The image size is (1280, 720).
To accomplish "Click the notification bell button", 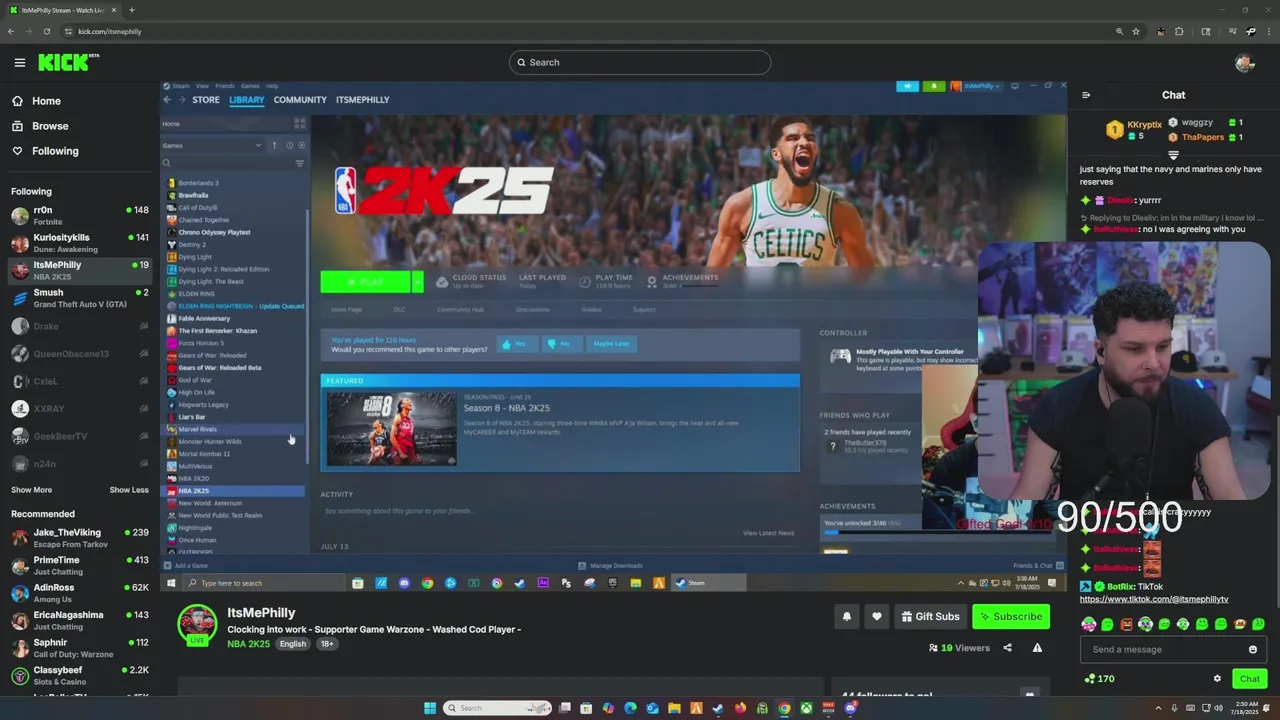I will pyautogui.click(x=847, y=616).
